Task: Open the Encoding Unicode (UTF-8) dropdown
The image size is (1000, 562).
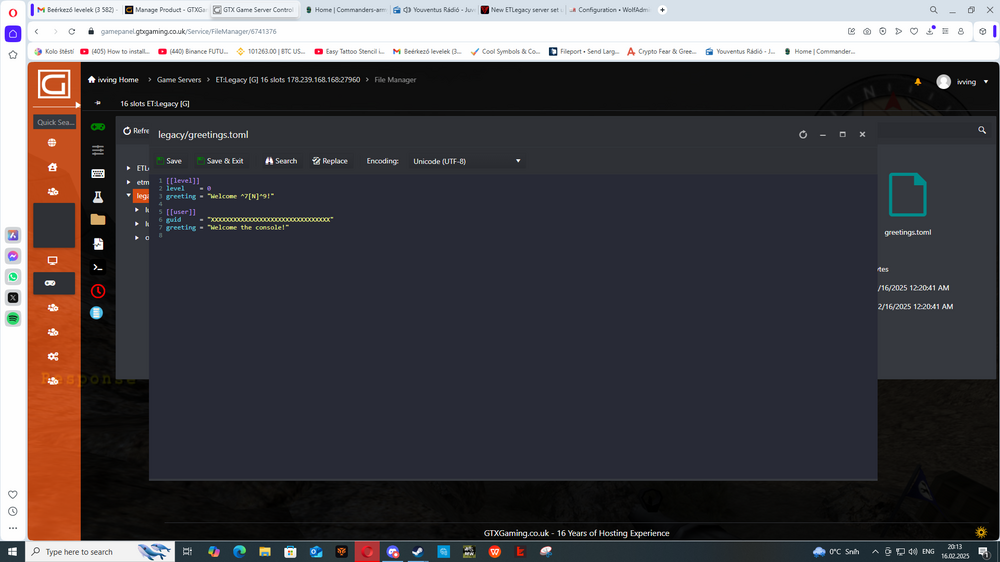Action: [x=466, y=161]
